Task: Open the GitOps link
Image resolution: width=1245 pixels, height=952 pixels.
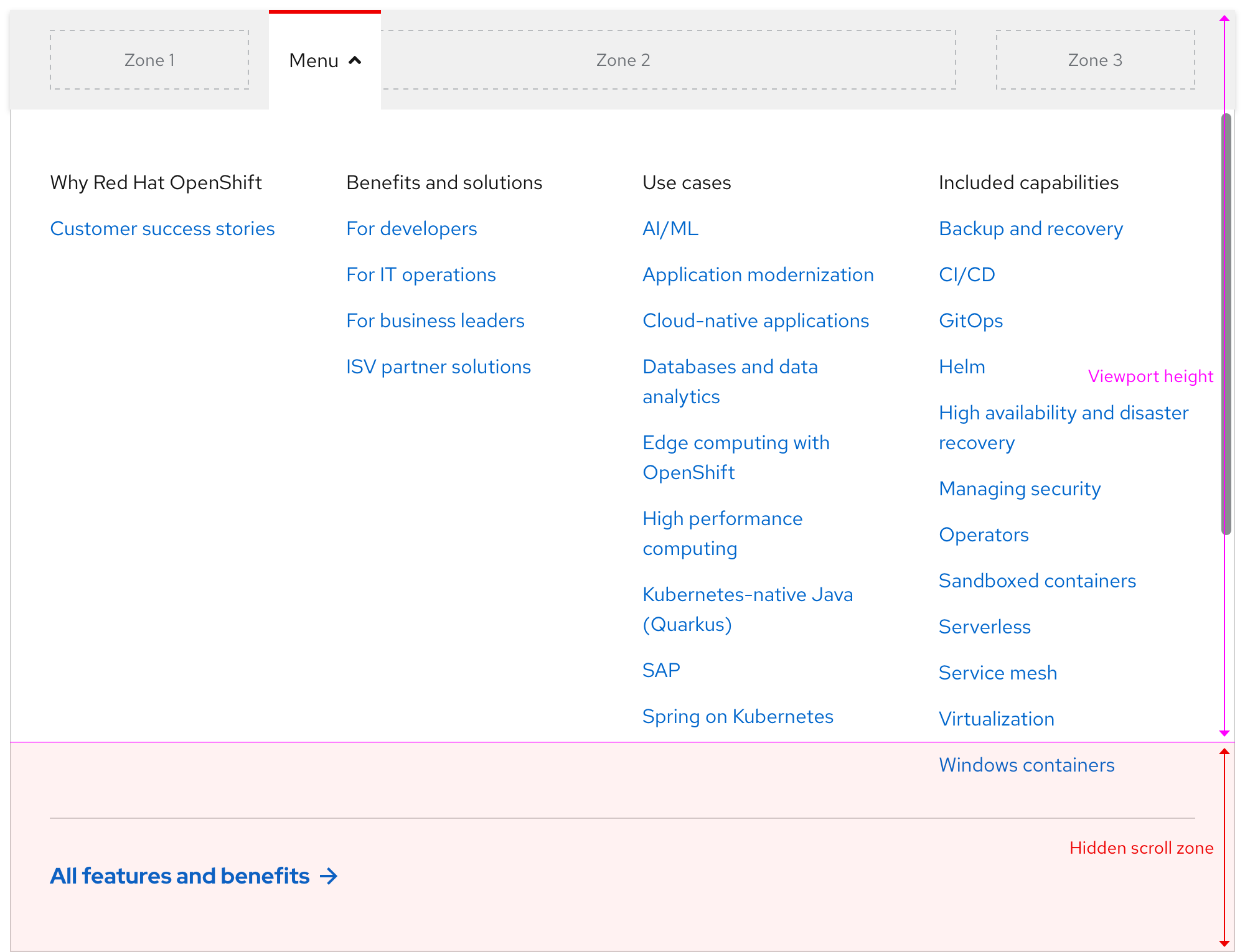Action: click(x=970, y=320)
